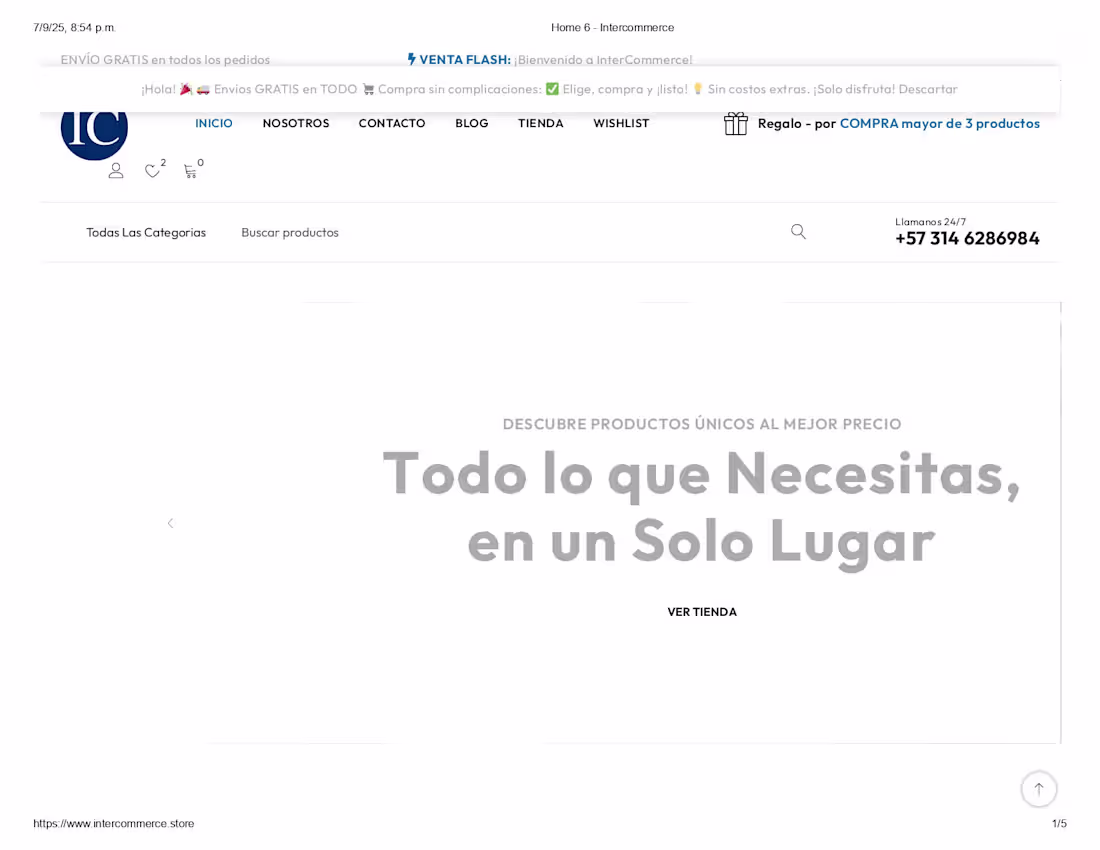View the shopping cart icon
This screenshot has width=1100, height=850.
tap(190, 171)
